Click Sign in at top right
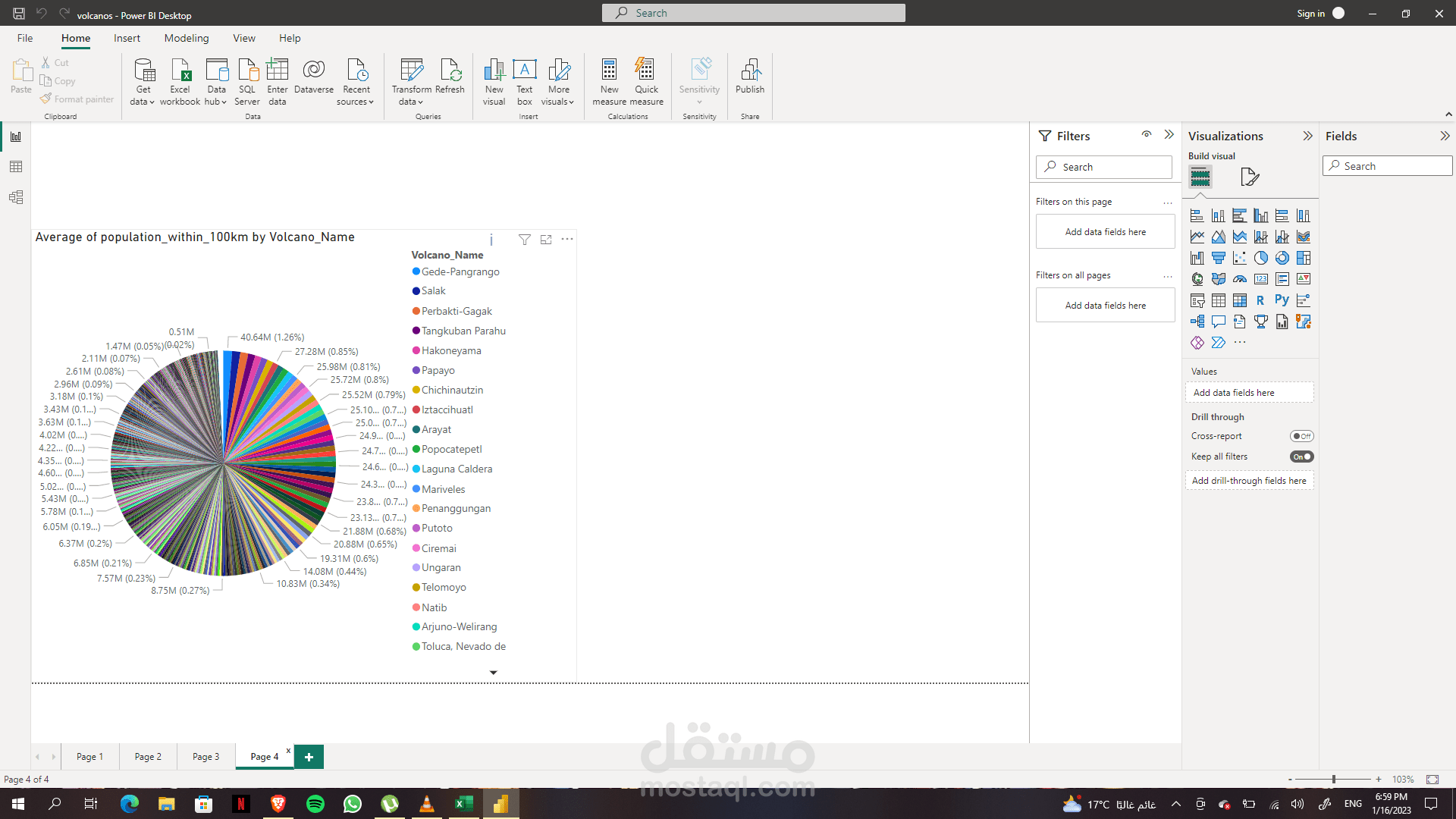This screenshot has height=819, width=1456. tap(1310, 14)
